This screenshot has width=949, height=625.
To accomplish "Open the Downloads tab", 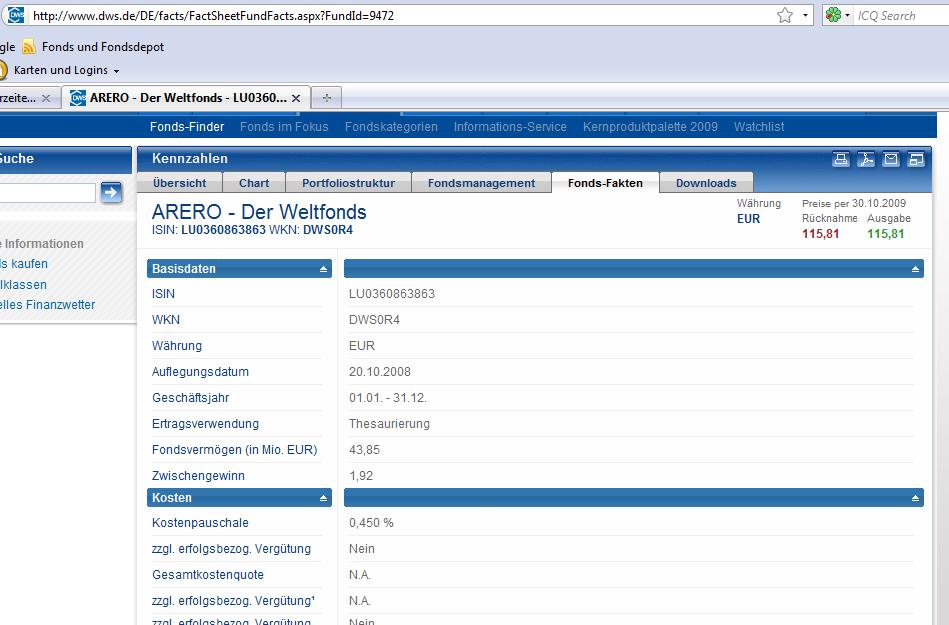I will (706, 183).
